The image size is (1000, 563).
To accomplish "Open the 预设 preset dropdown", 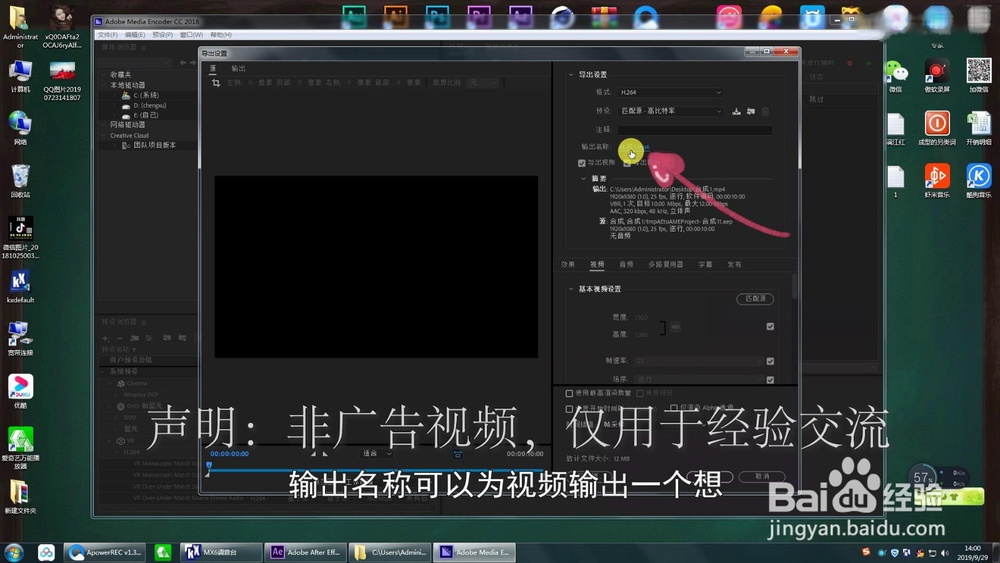I will point(670,111).
